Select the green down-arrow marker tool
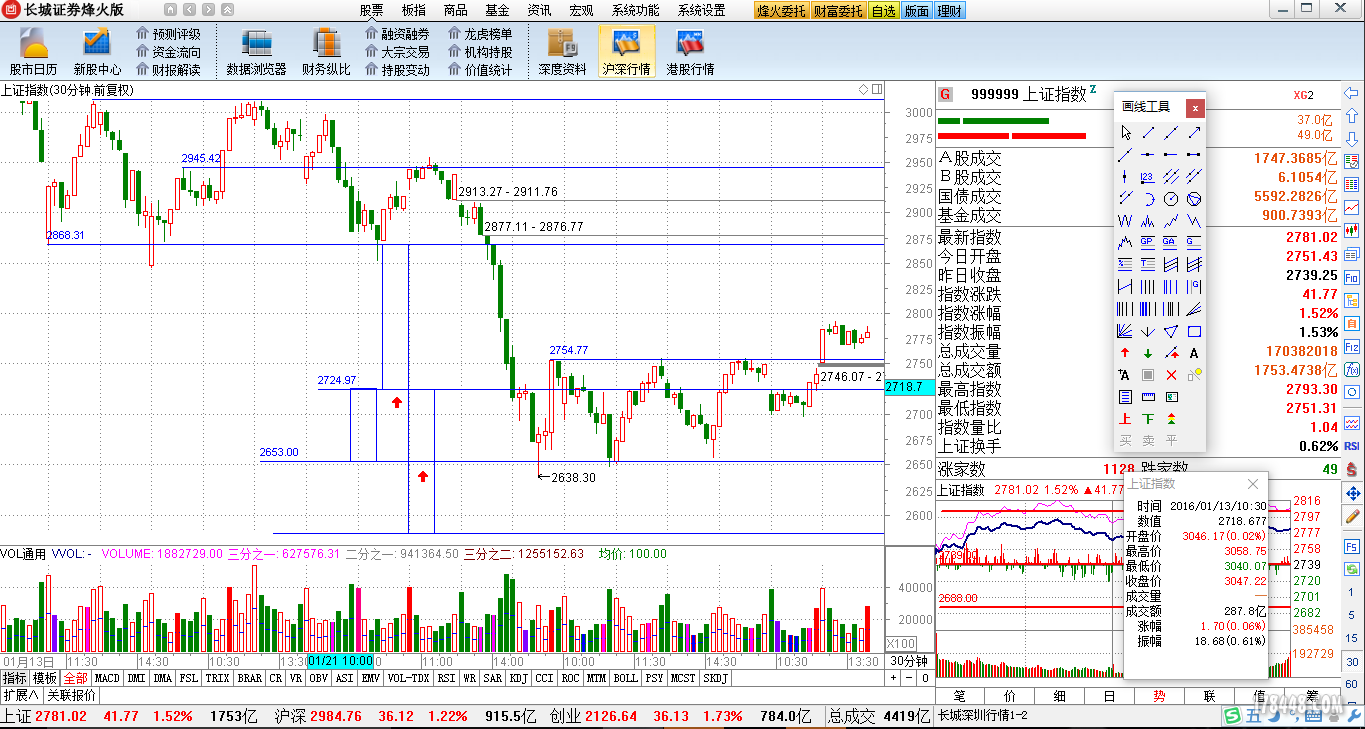The width and height of the screenshot is (1365, 729). 1147,353
